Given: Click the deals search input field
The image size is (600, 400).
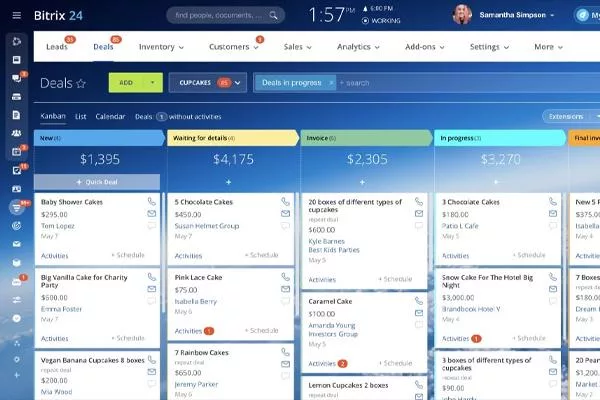Looking at the screenshot, I should (420, 83).
